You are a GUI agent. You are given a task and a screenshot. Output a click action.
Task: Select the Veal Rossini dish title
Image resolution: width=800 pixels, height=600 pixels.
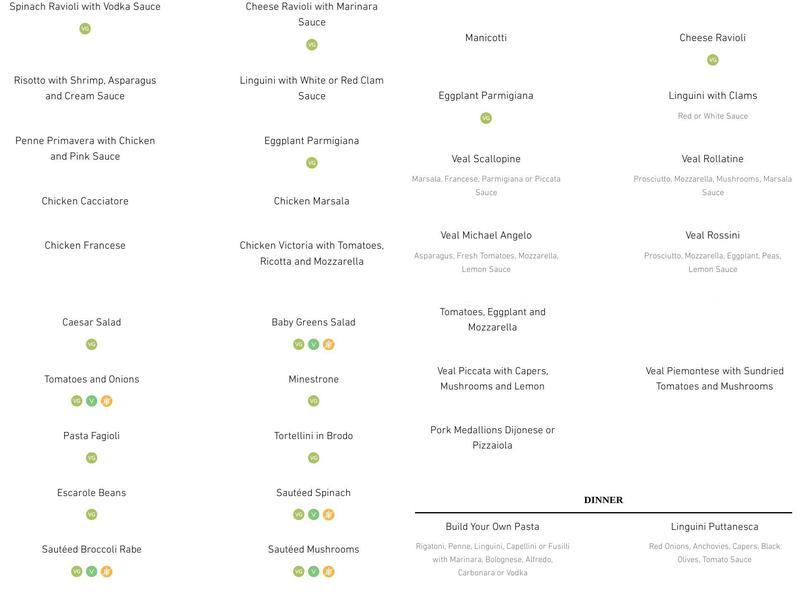pos(712,236)
